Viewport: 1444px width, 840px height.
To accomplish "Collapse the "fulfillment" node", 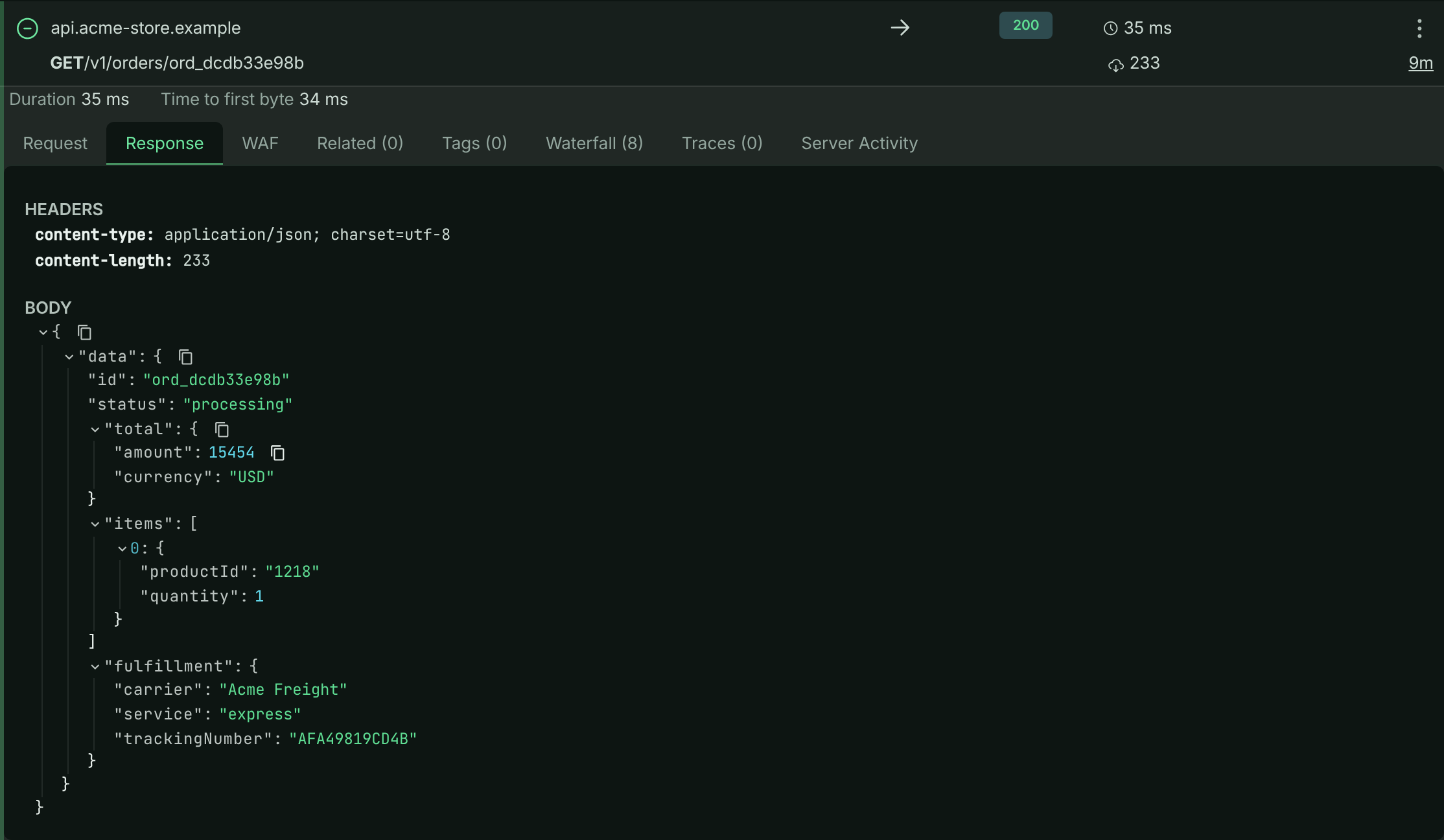I will point(95,667).
